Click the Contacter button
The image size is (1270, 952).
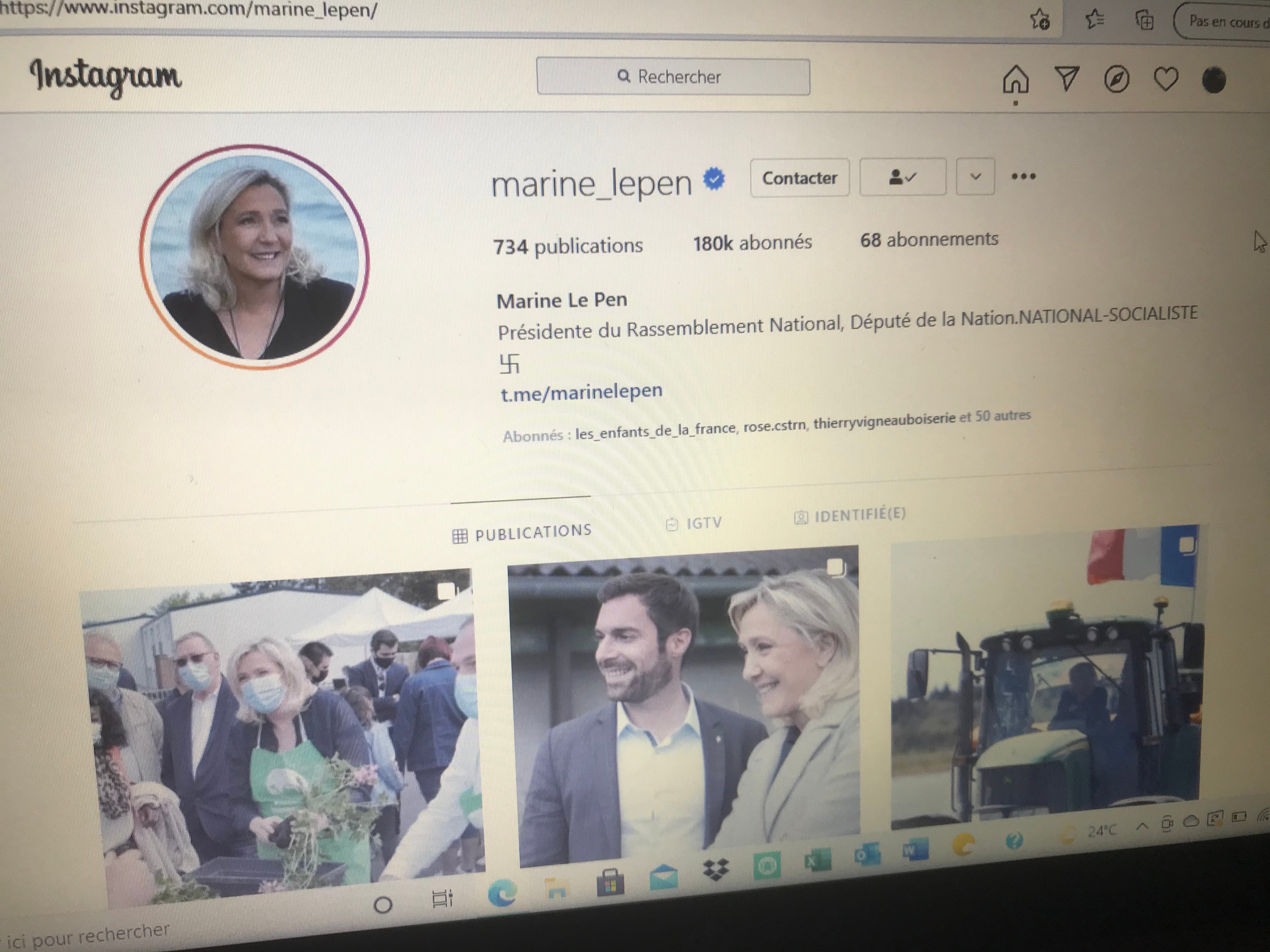point(799,178)
